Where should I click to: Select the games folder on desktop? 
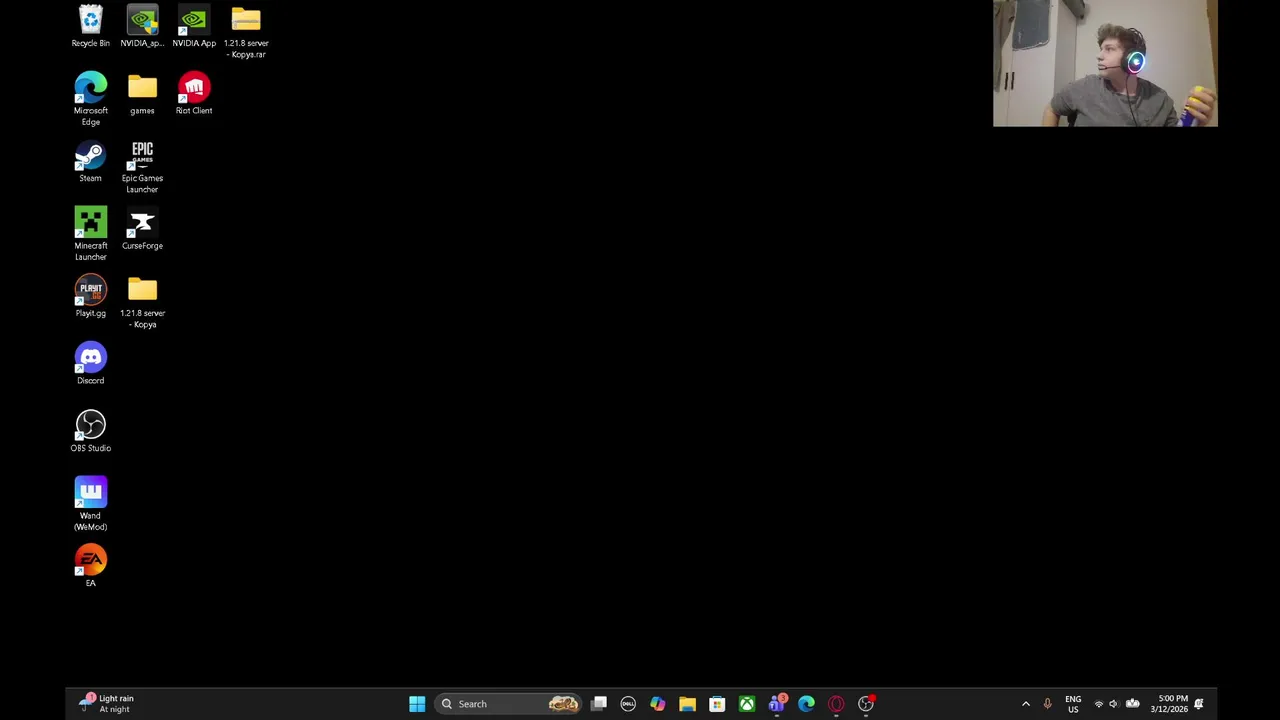142,94
